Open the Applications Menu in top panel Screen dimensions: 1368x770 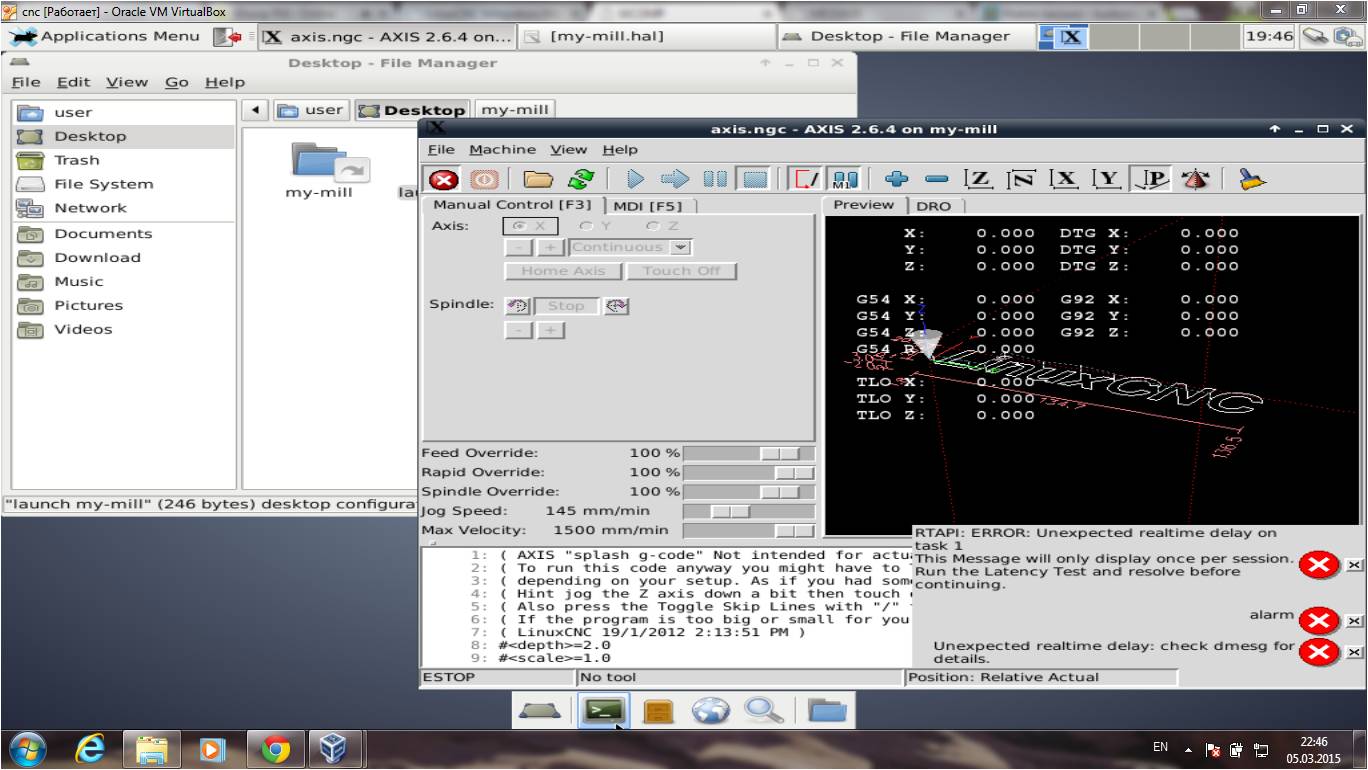(x=105, y=36)
